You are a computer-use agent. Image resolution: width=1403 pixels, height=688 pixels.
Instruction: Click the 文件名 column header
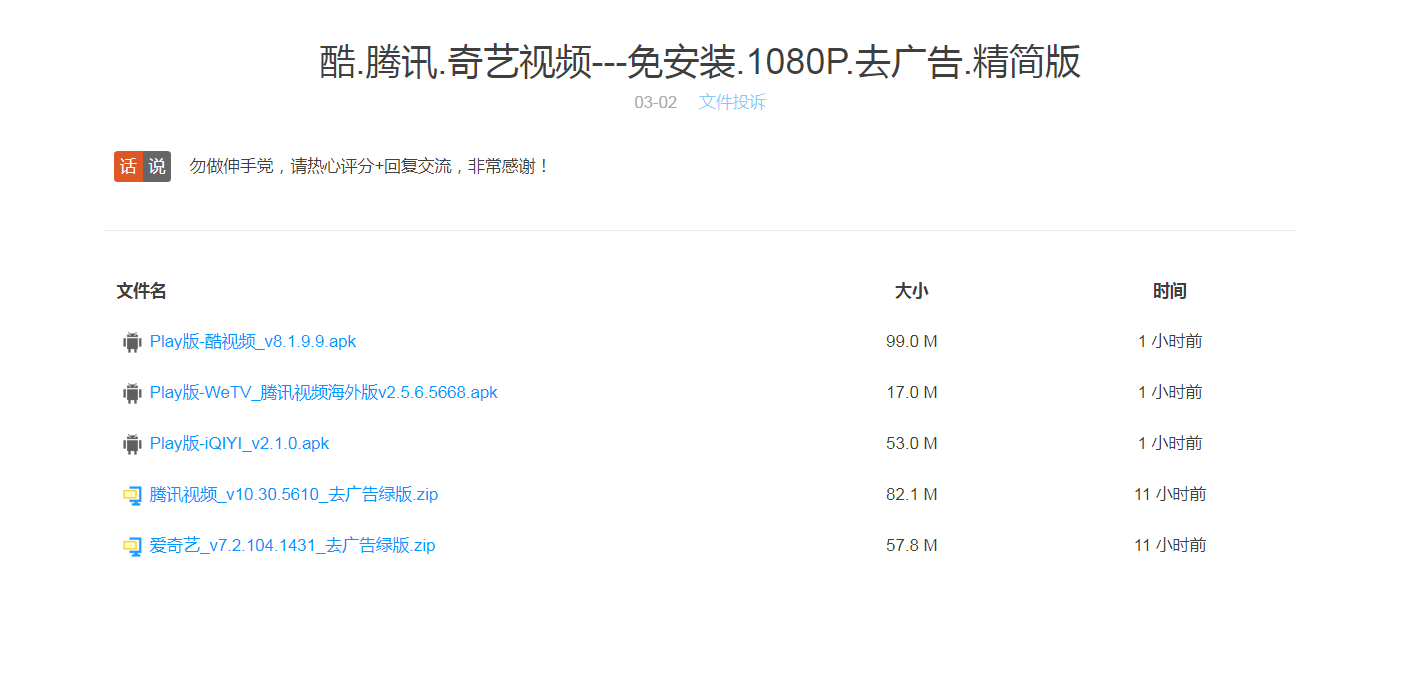(x=141, y=291)
